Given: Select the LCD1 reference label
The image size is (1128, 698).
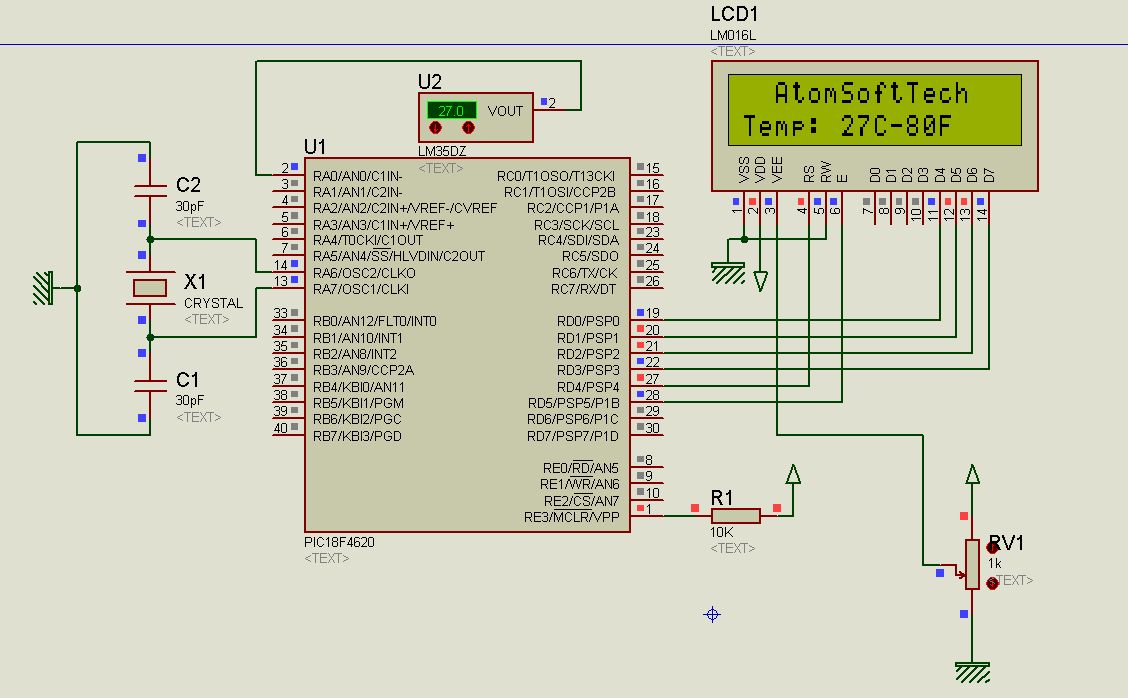Looking at the screenshot, I should coord(734,14).
